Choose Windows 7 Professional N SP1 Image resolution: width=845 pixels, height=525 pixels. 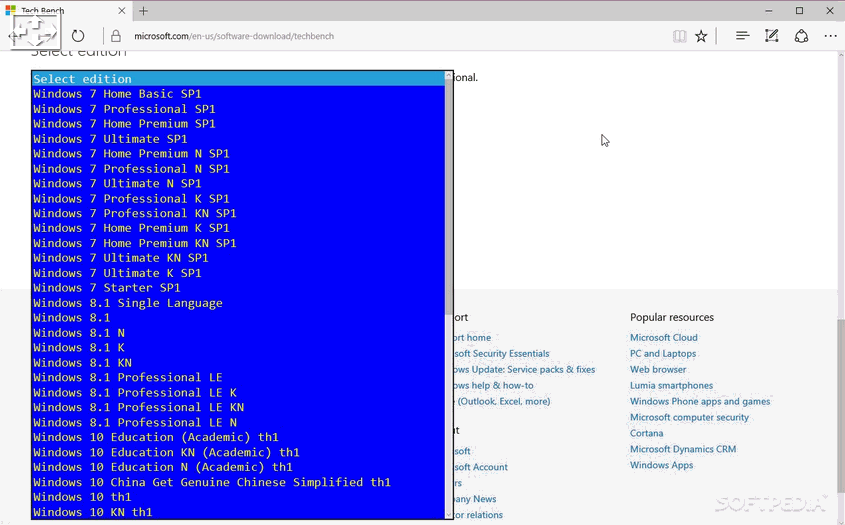click(238, 169)
